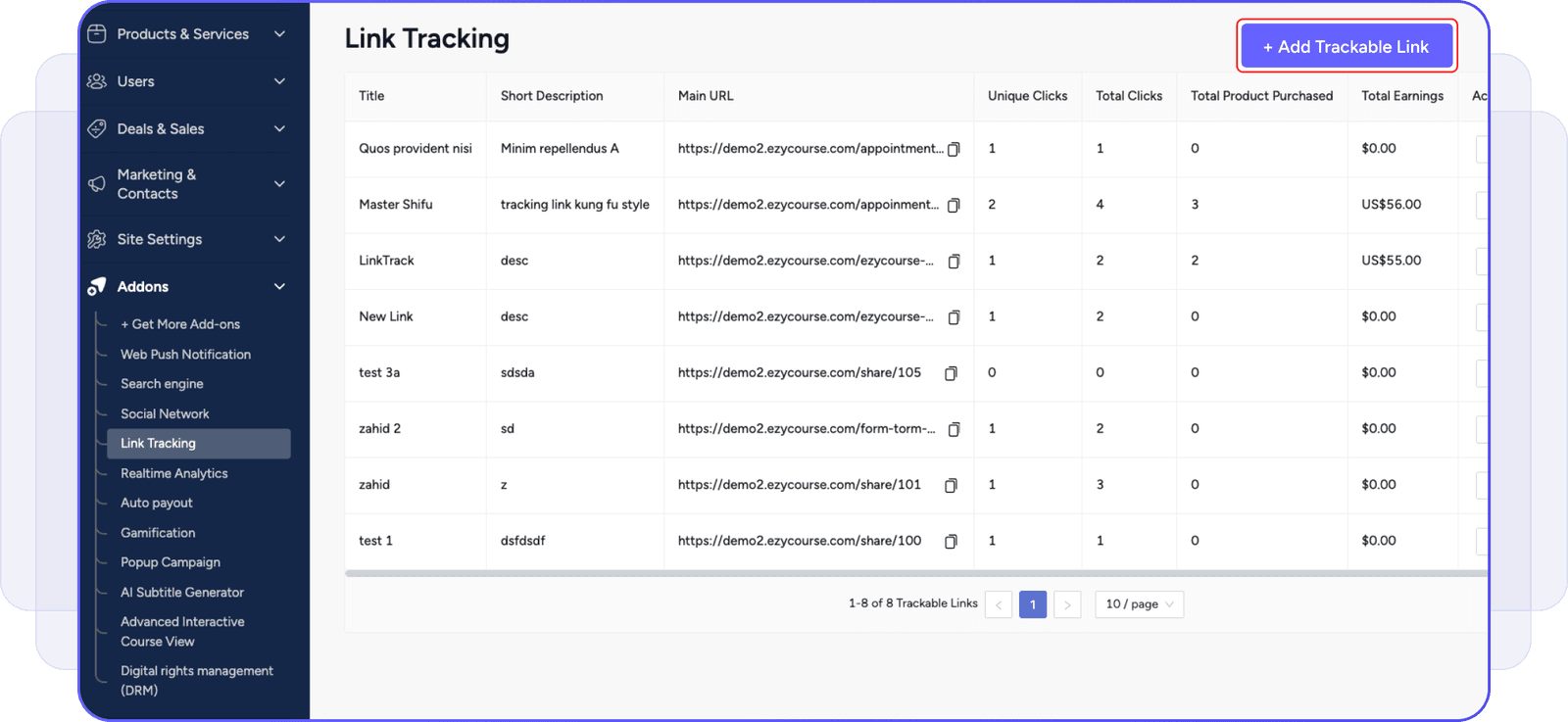Select Popup Campaign in sidebar

[170, 562]
